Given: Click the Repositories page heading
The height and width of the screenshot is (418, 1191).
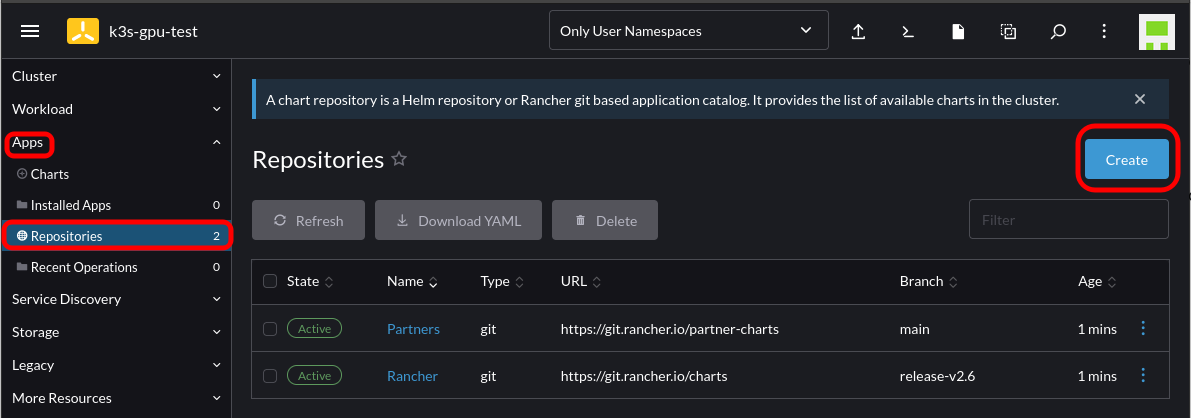Looking at the screenshot, I should (x=318, y=160).
